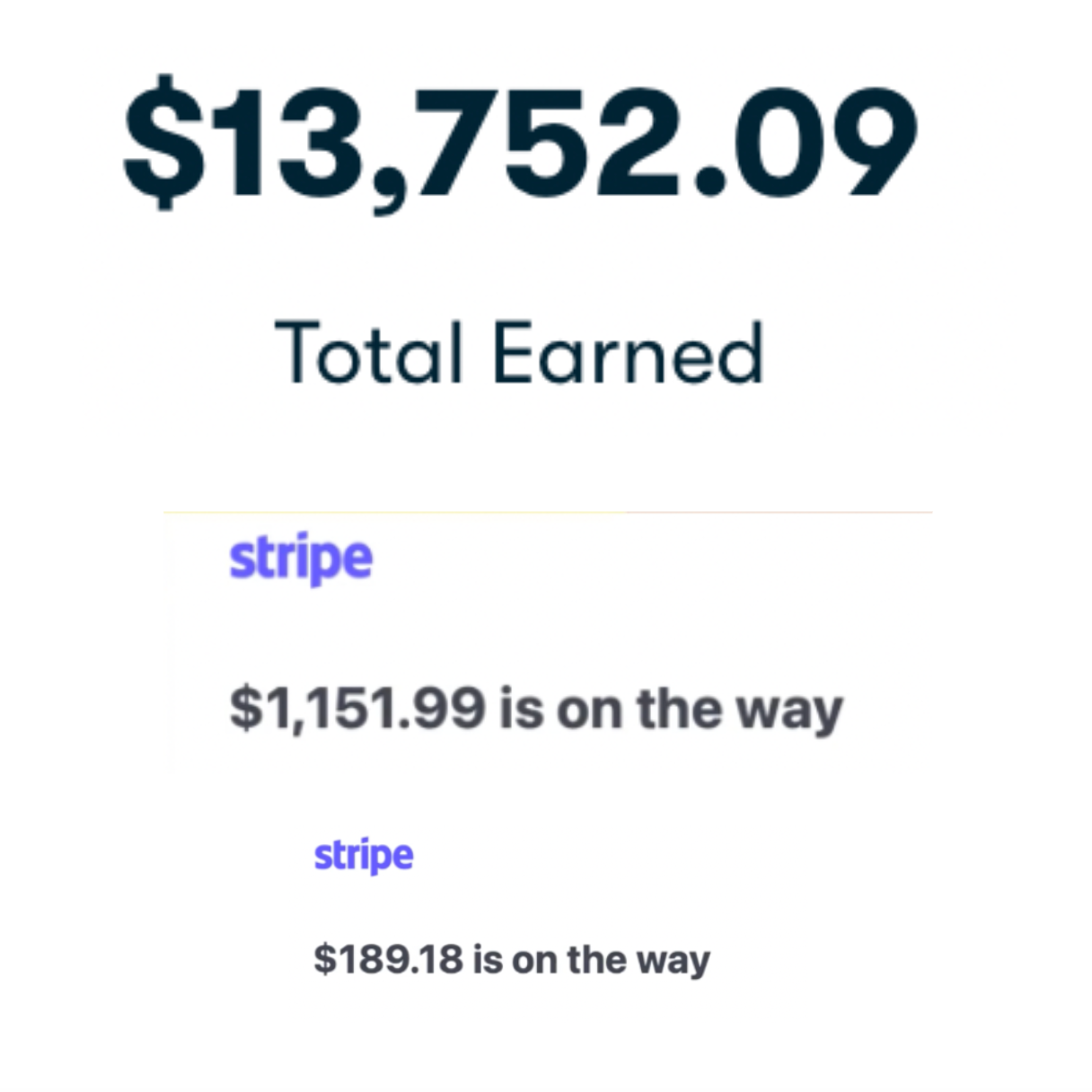Click 'is on the way' after $1,151.99
This screenshot has width=1092, height=1092.
671,709
